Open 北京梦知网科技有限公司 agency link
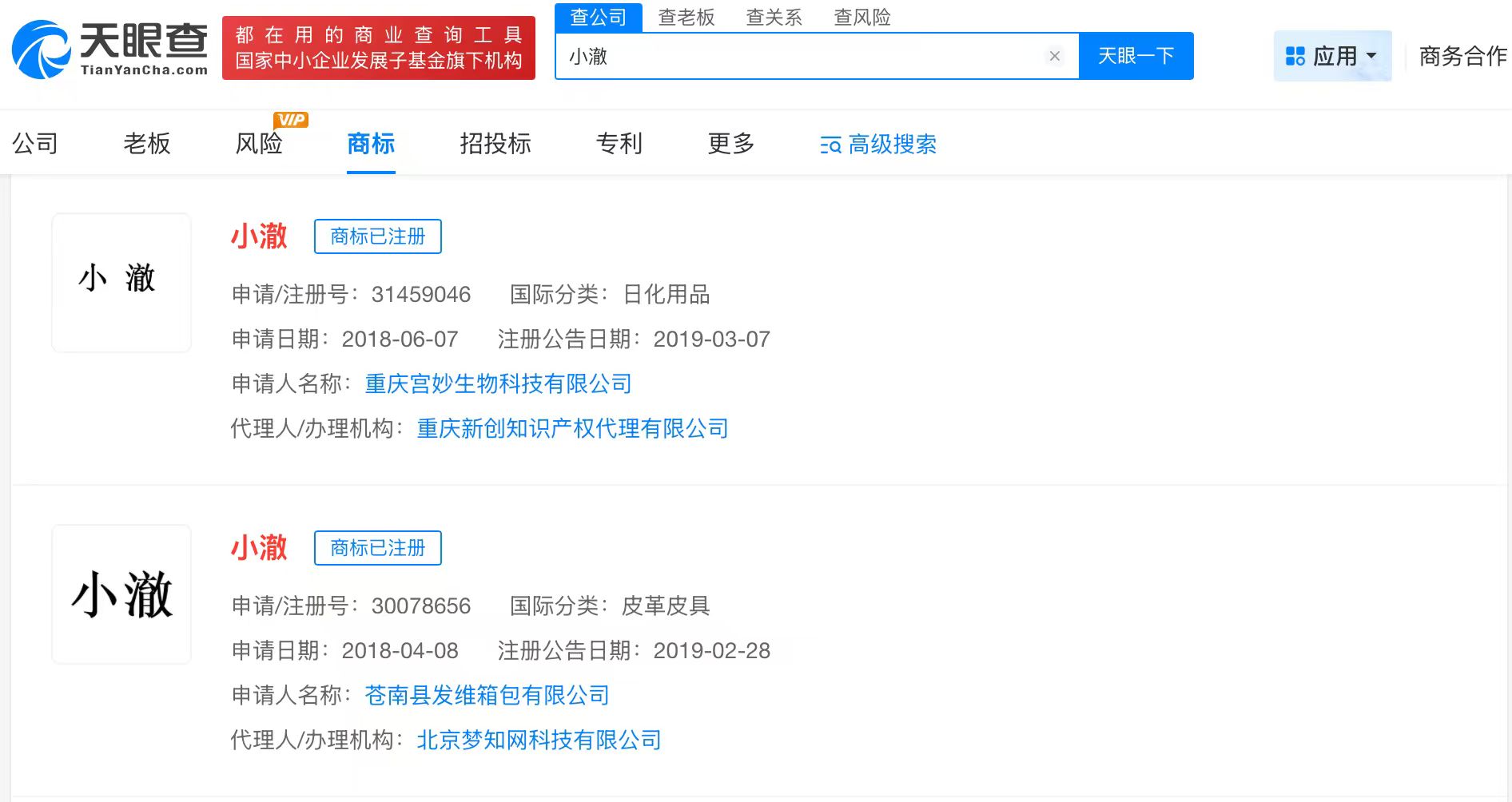 [537, 740]
